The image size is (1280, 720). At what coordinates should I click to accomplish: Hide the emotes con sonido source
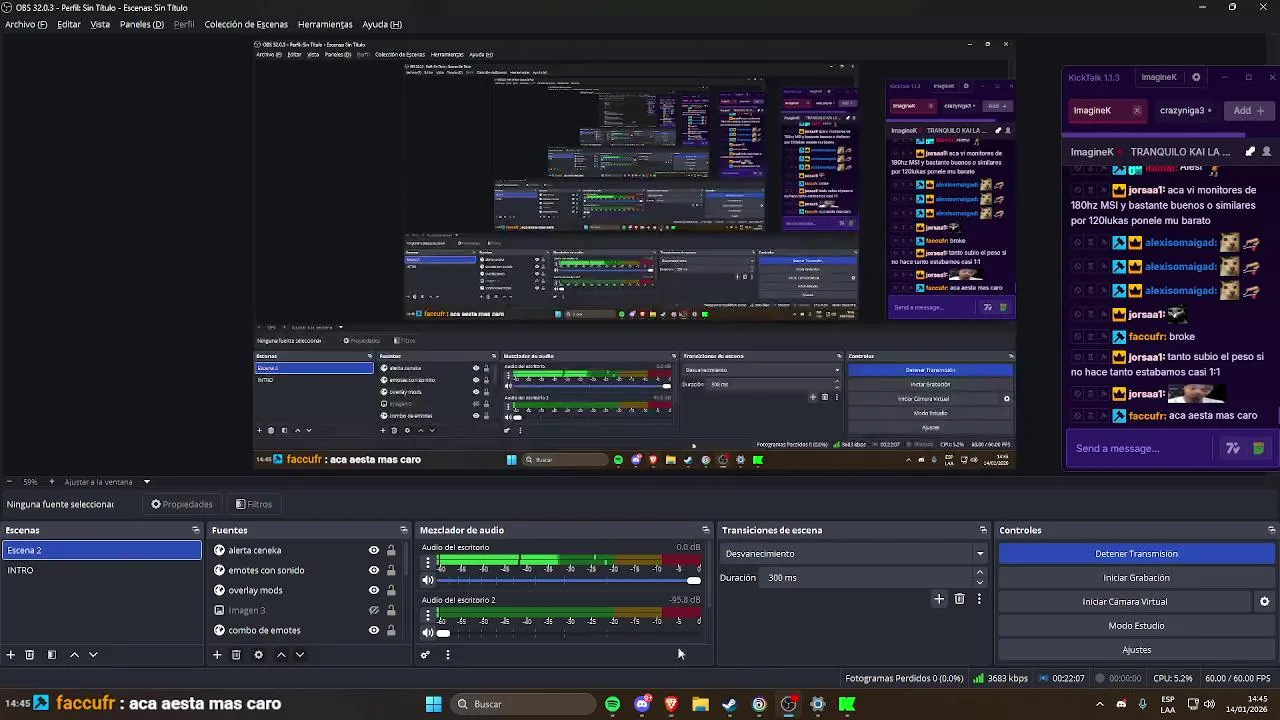[x=374, y=570]
